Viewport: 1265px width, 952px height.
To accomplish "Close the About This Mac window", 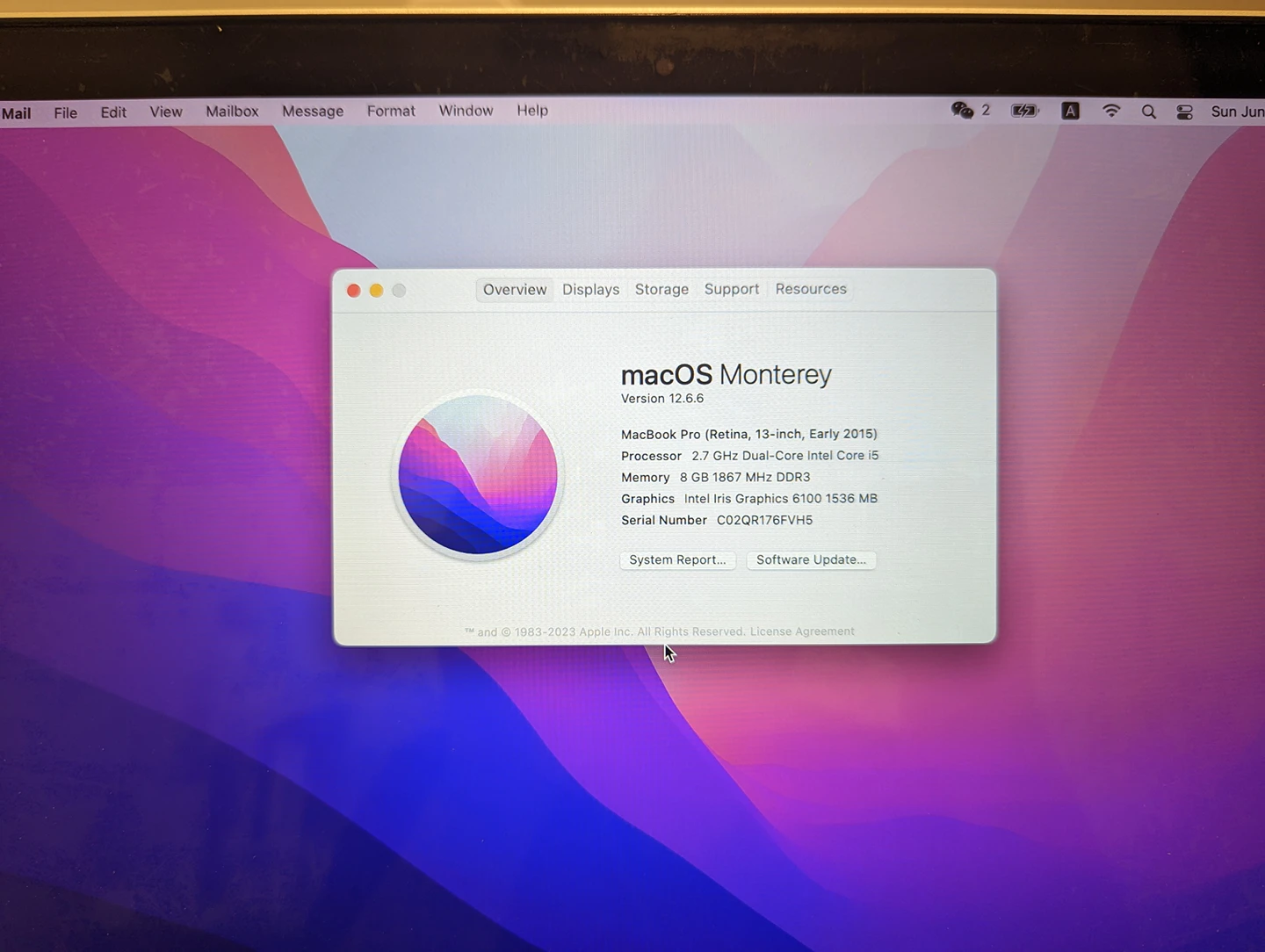I will tap(354, 291).
